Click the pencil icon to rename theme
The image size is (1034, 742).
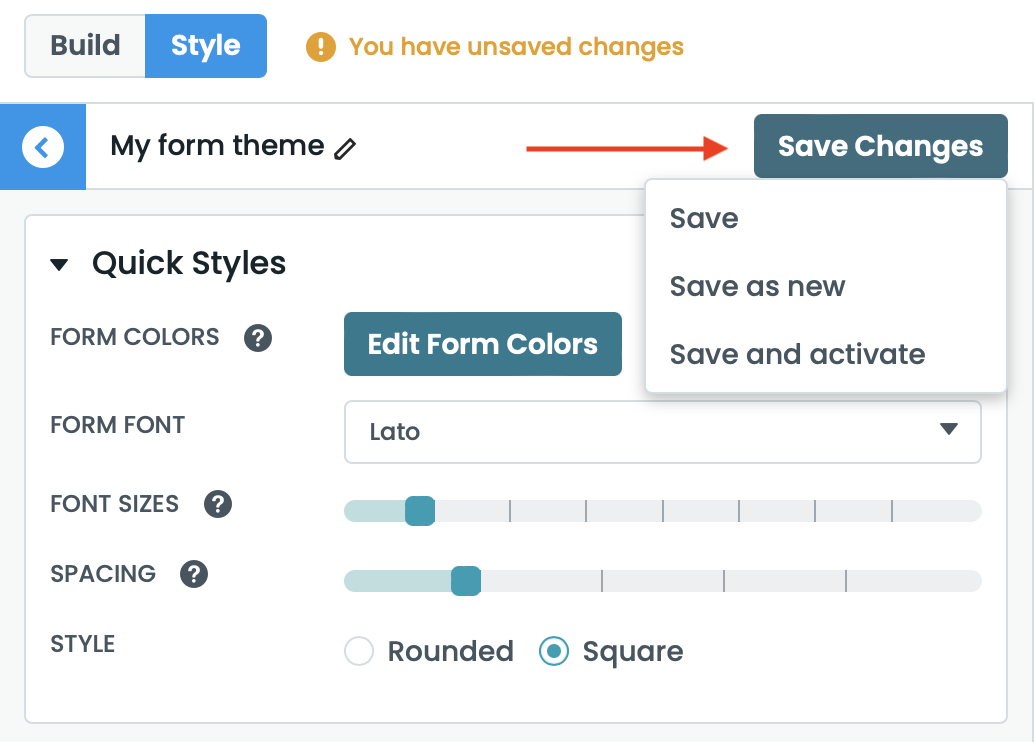(x=345, y=149)
